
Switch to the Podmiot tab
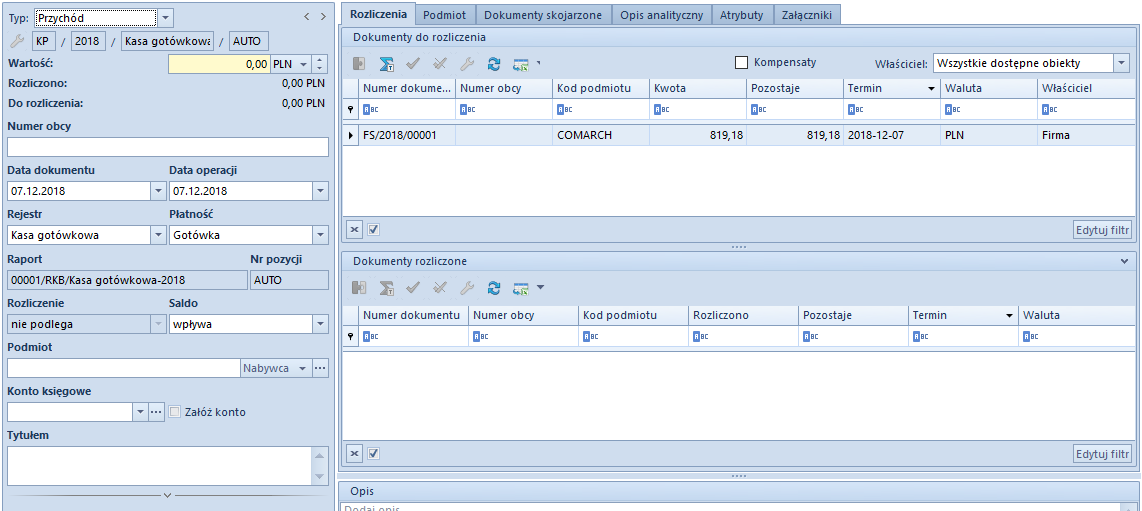click(x=444, y=14)
